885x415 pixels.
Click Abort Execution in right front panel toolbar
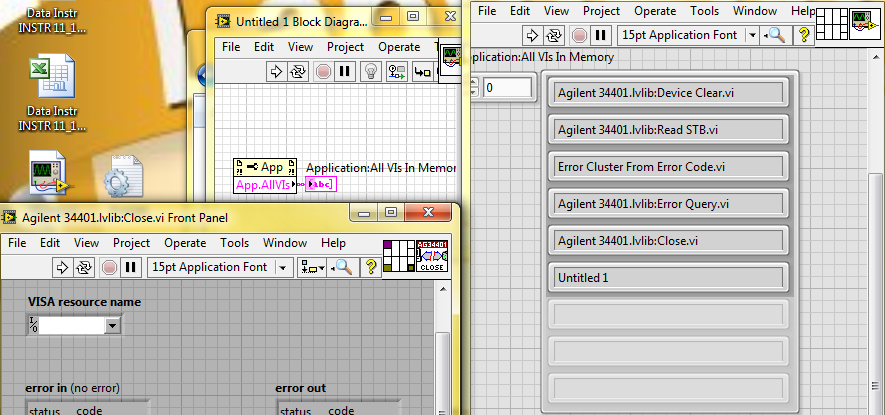pos(580,35)
